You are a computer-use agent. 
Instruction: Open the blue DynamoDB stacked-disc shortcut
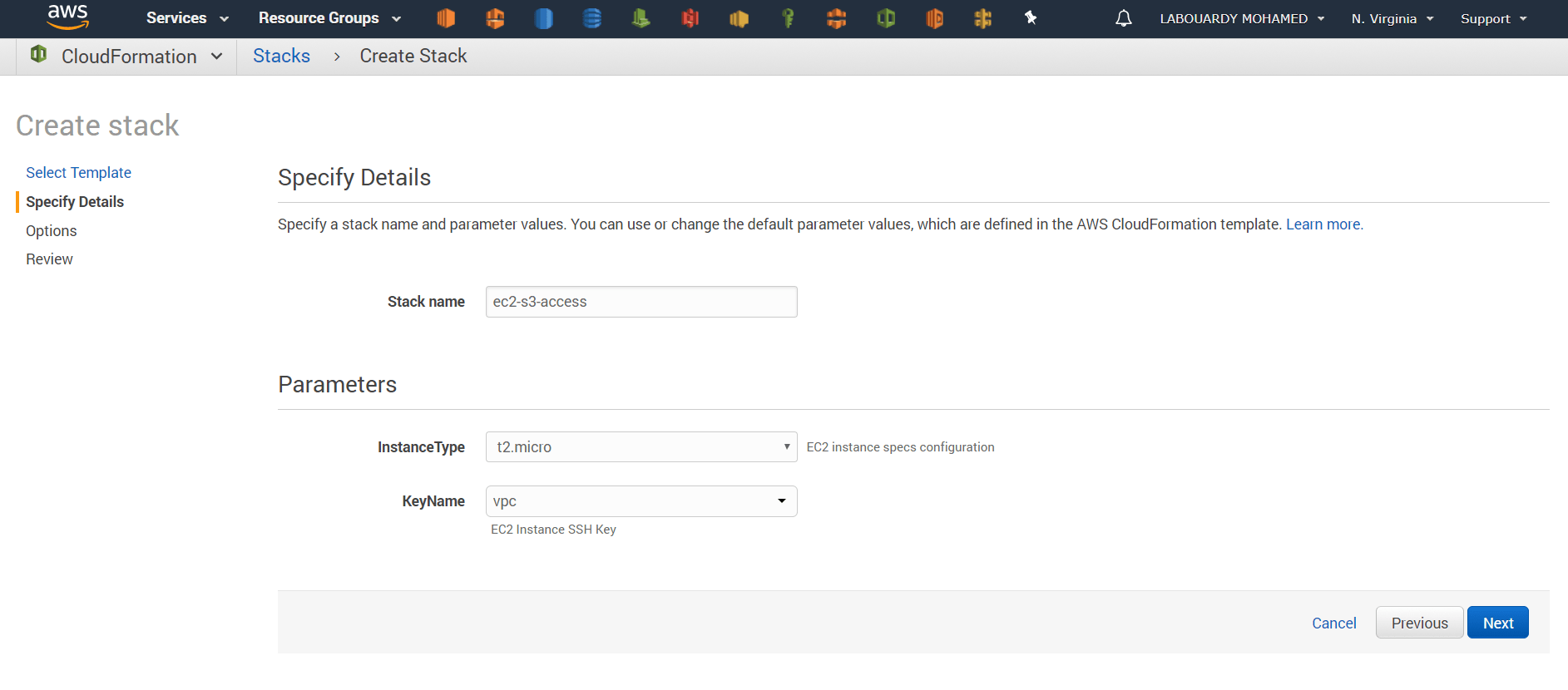(592, 18)
